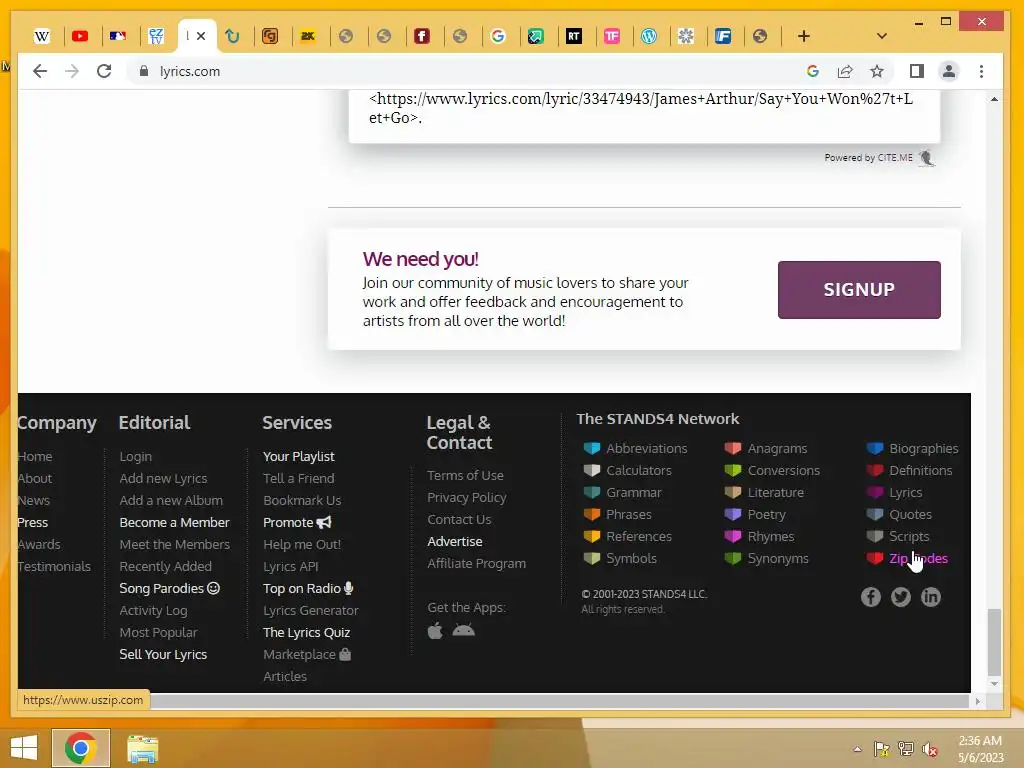
Task: Click the scroll up arrow
Action: click(x=994, y=99)
